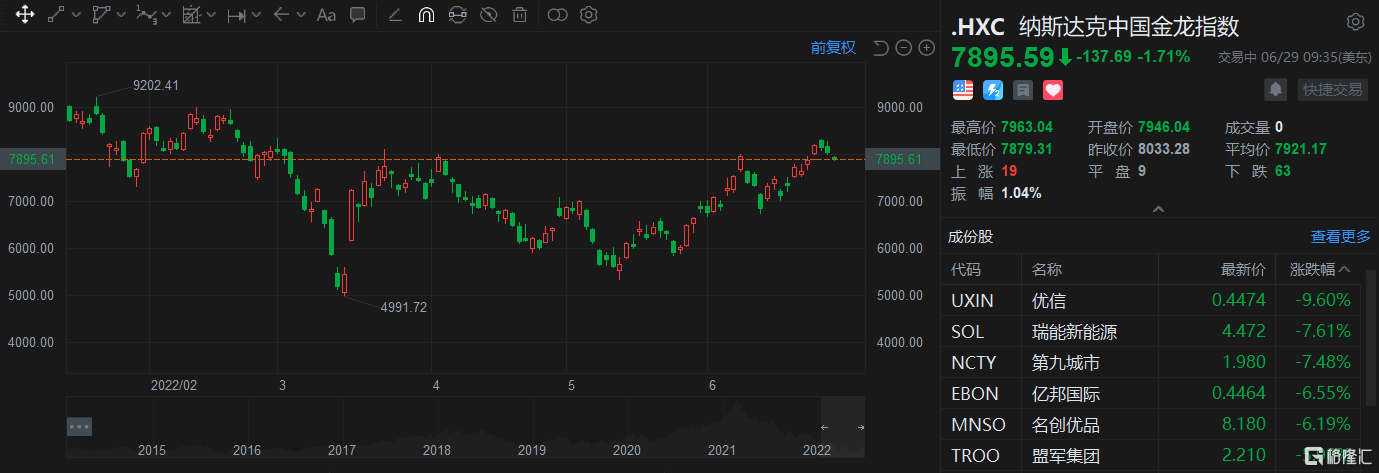Toggle hide all drawings eye icon
Viewport: 1379px width, 473px height.
click(x=488, y=15)
